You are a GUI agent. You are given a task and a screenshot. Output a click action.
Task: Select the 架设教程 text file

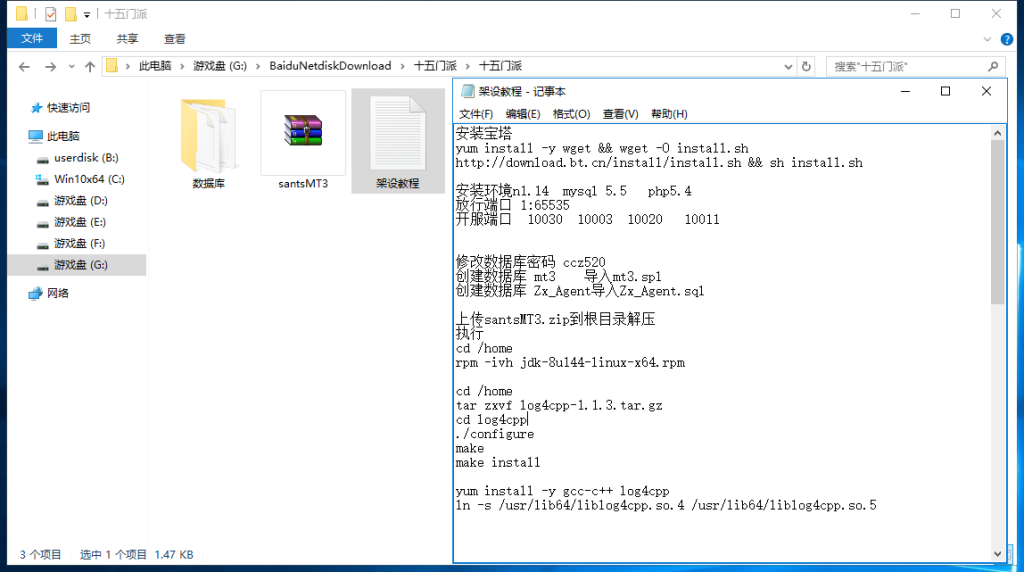pyautogui.click(x=398, y=142)
